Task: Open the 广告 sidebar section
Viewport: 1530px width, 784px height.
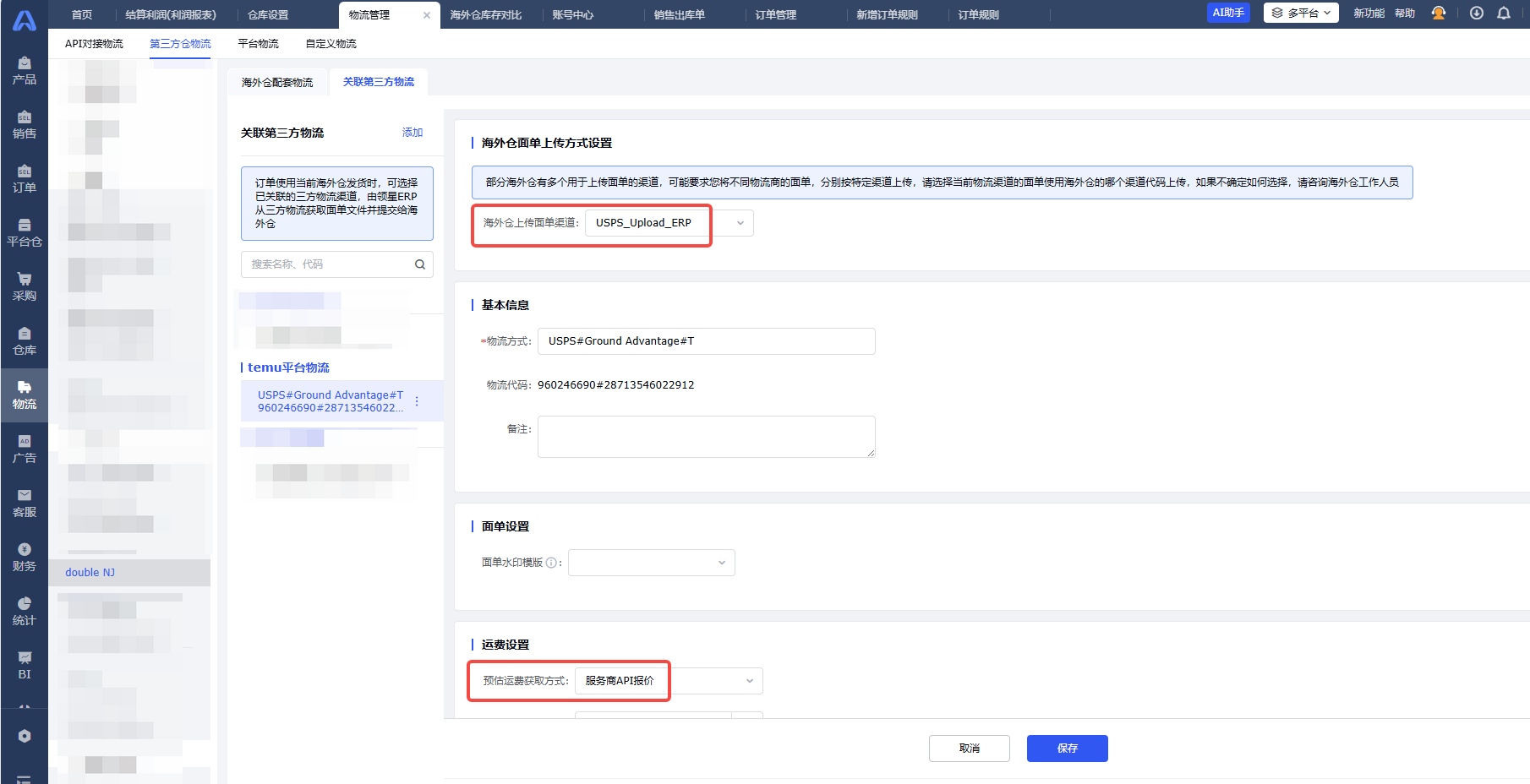Action: 25,449
